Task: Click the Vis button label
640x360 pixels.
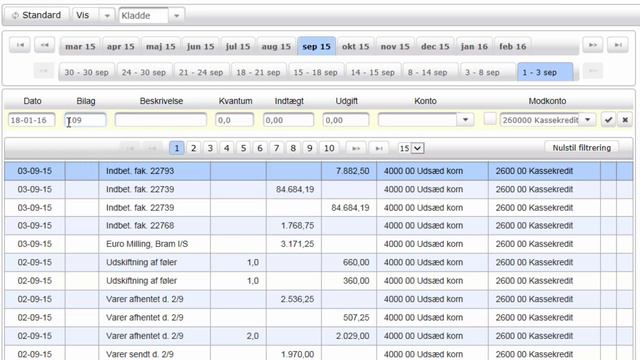Action: point(82,16)
